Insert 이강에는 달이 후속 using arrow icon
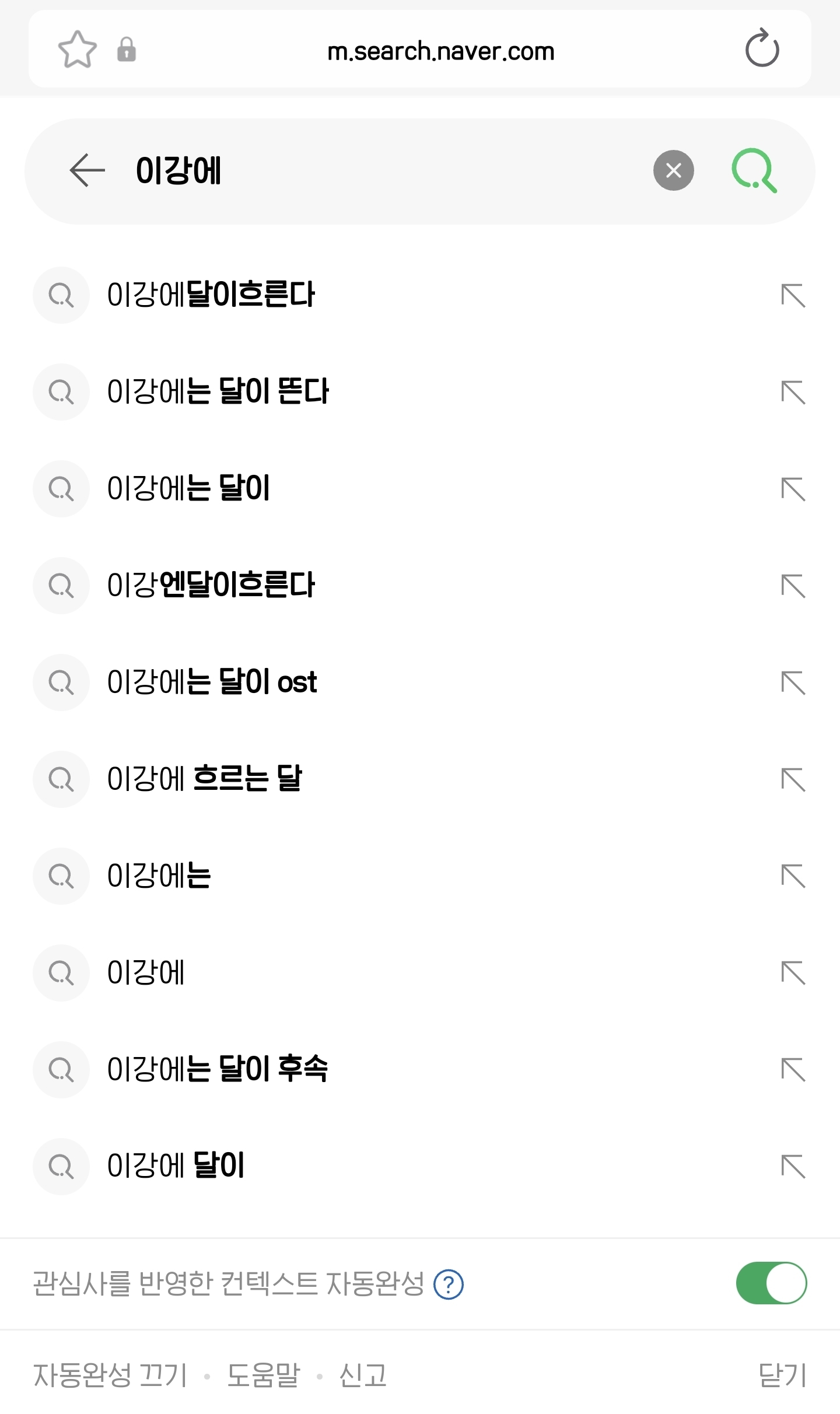Screen dimensions: 840x1414 point(793,1070)
